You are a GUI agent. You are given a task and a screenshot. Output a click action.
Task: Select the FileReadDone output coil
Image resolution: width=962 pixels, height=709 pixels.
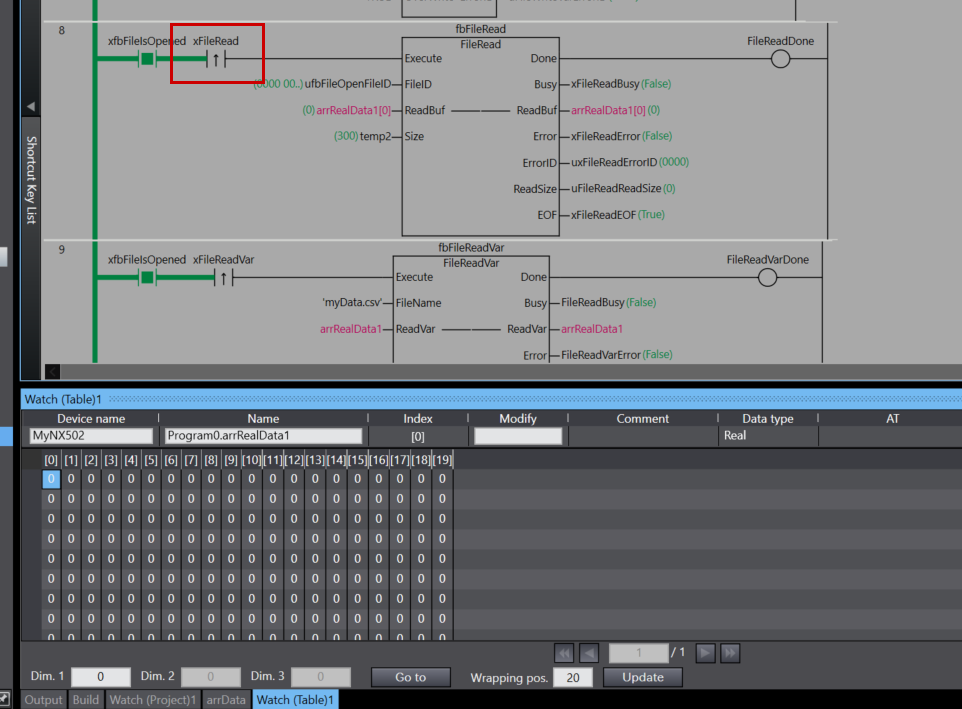coord(780,60)
